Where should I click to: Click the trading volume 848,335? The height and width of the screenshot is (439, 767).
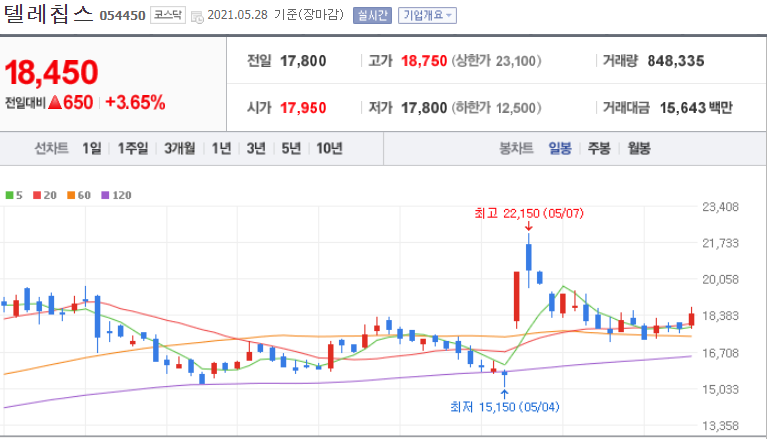point(676,61)
